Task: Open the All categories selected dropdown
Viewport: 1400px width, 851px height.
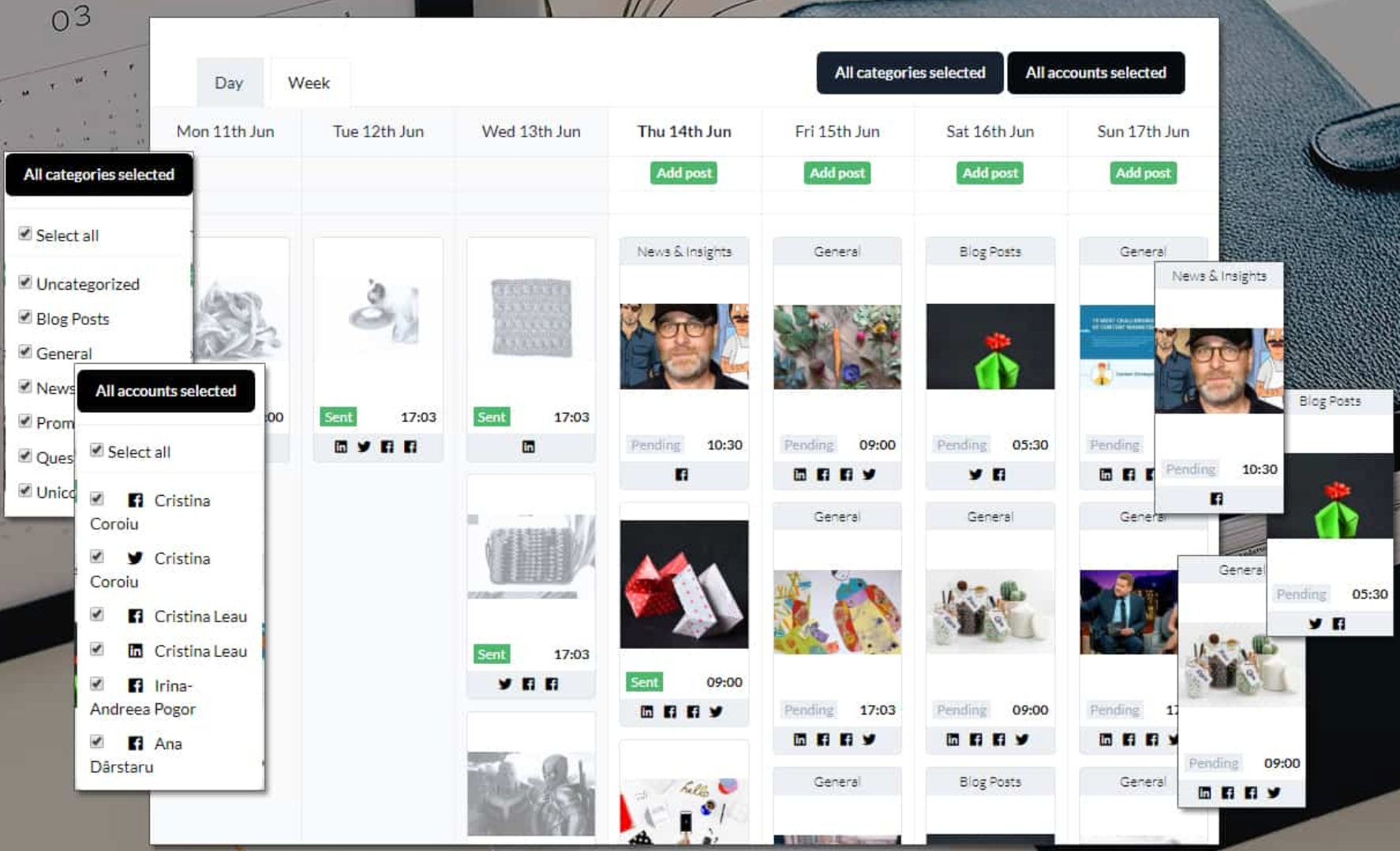Action: point(908,73)
